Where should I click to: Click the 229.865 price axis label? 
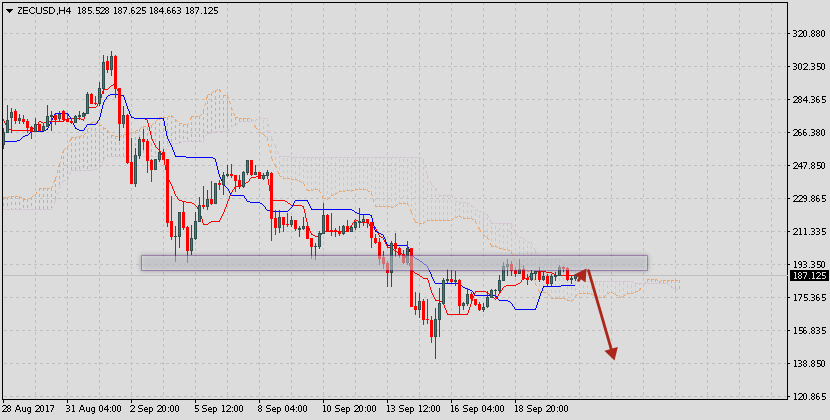[x=806, y=199]
